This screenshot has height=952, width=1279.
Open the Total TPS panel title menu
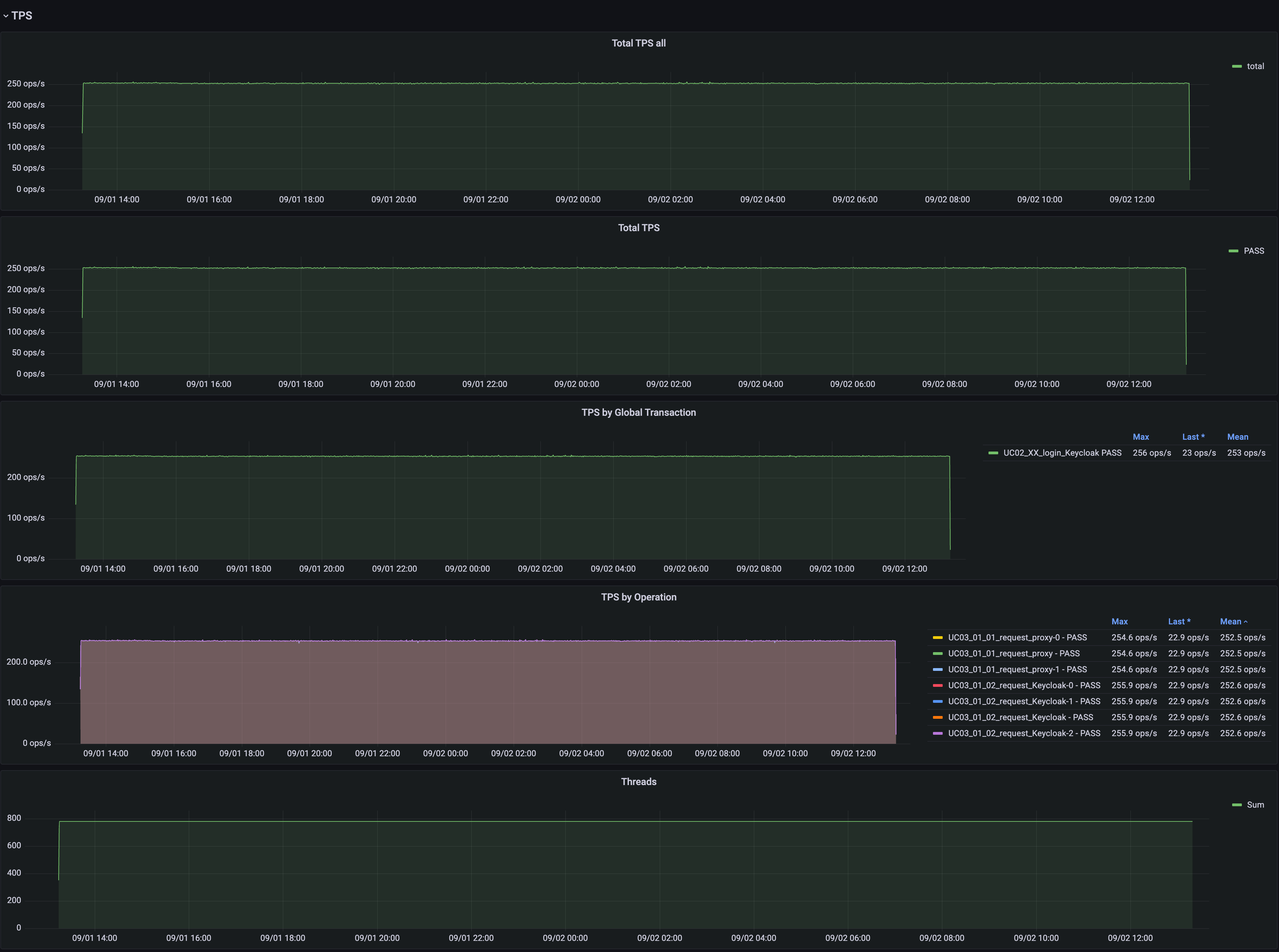point(638,228)
